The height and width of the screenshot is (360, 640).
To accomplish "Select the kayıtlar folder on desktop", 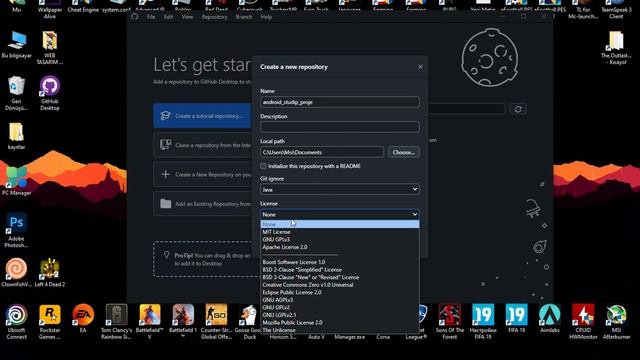I will pos(16,136).
